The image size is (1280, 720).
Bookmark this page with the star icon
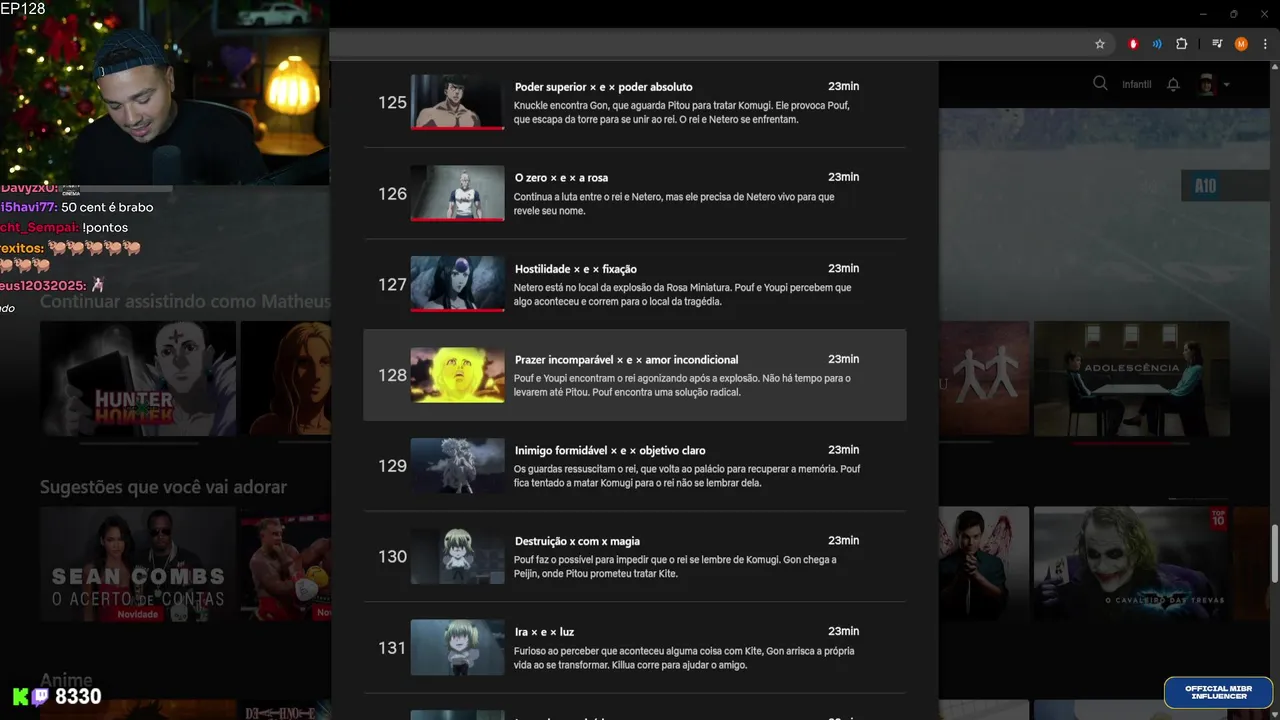pyautogui.click(x=1100, y=44)
